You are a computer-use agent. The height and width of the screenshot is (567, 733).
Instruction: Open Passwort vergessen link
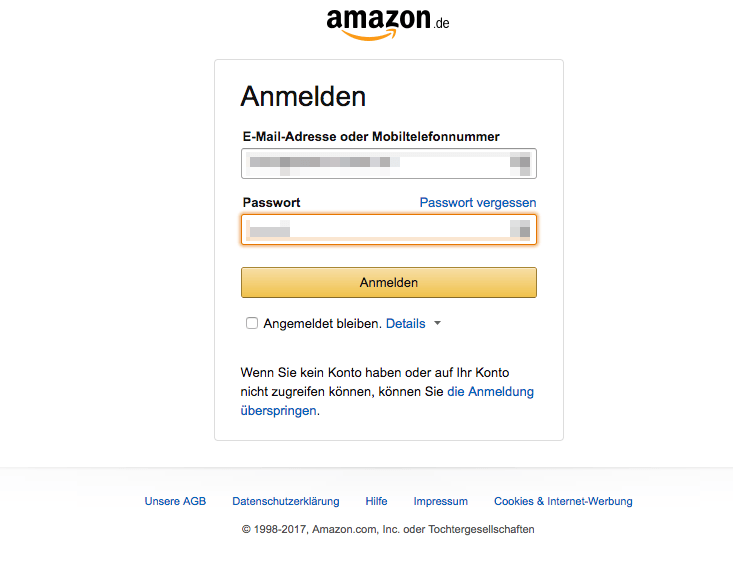478,202
